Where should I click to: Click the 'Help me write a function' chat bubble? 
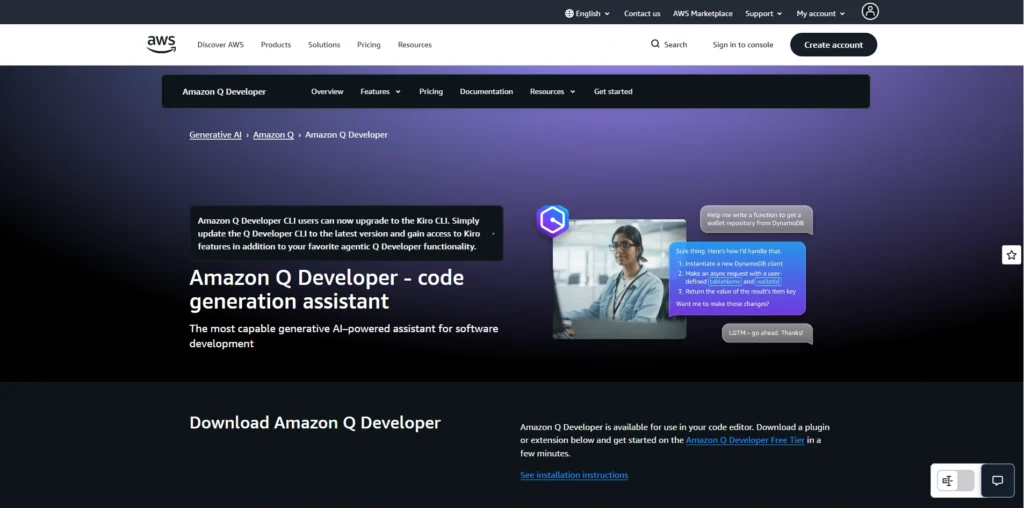(756, 219)
